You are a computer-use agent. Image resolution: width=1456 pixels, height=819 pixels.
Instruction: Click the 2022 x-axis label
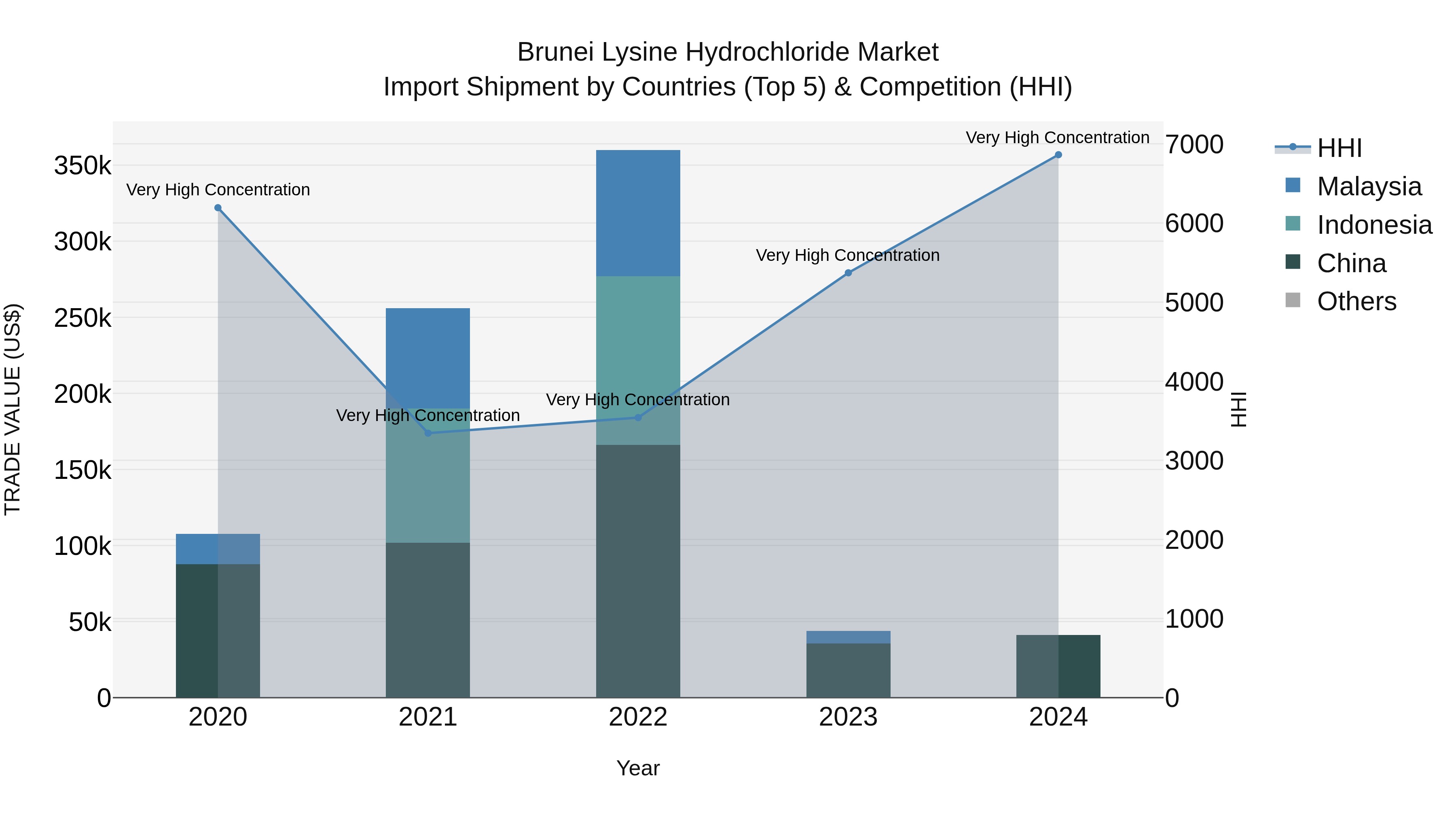[638, 717]
